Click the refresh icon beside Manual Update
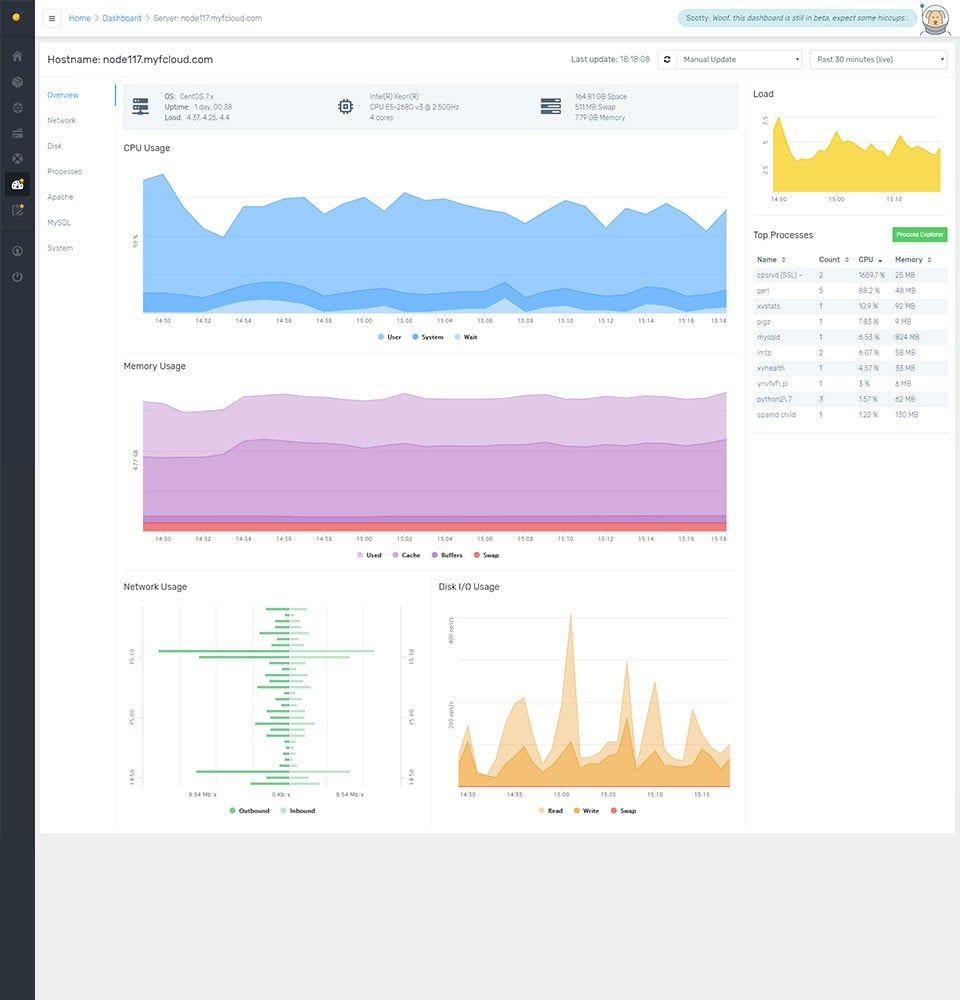This screenshot has height=1000, width=960. 666,60
